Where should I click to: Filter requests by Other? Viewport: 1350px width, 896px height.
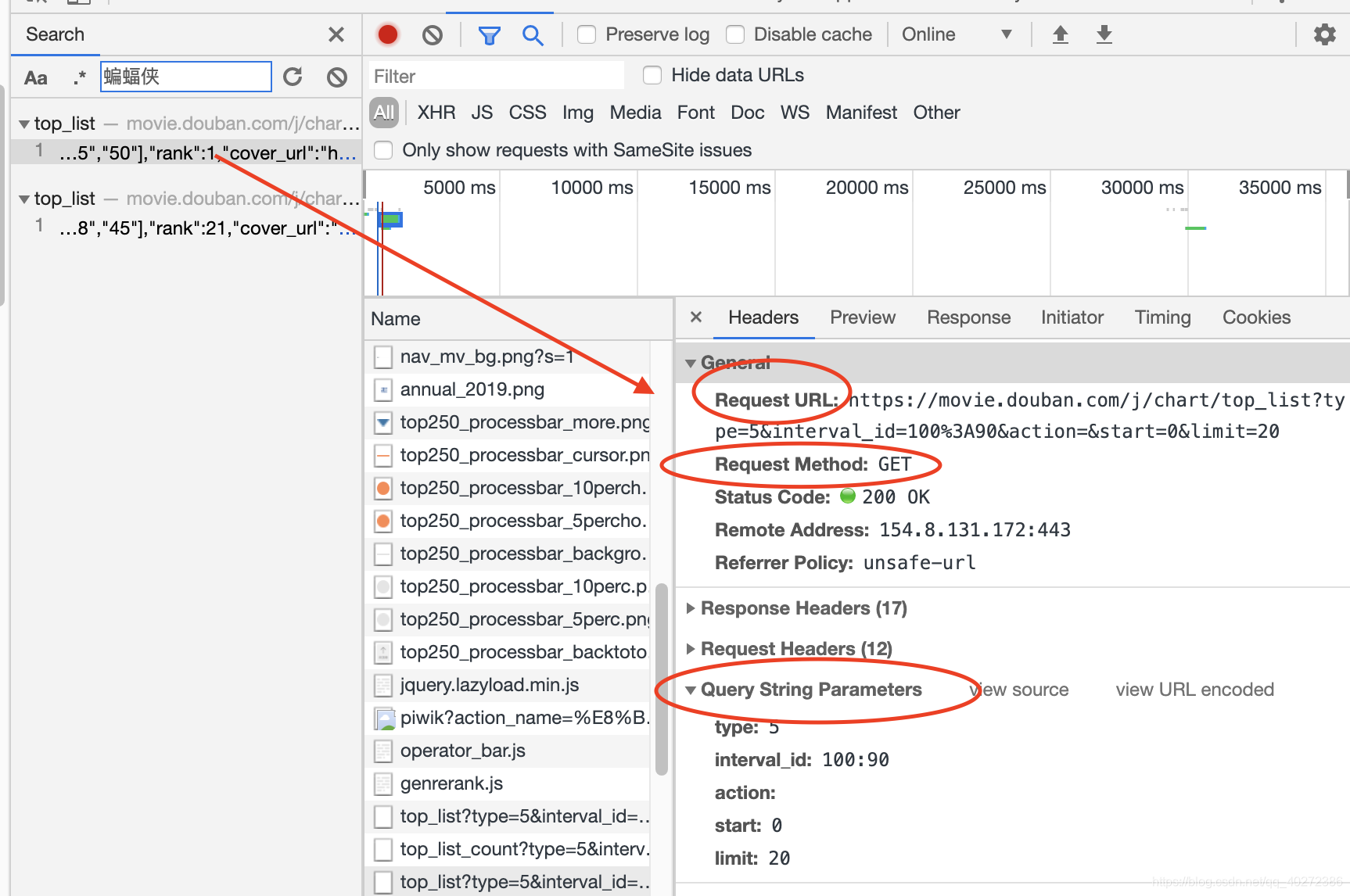936,113
